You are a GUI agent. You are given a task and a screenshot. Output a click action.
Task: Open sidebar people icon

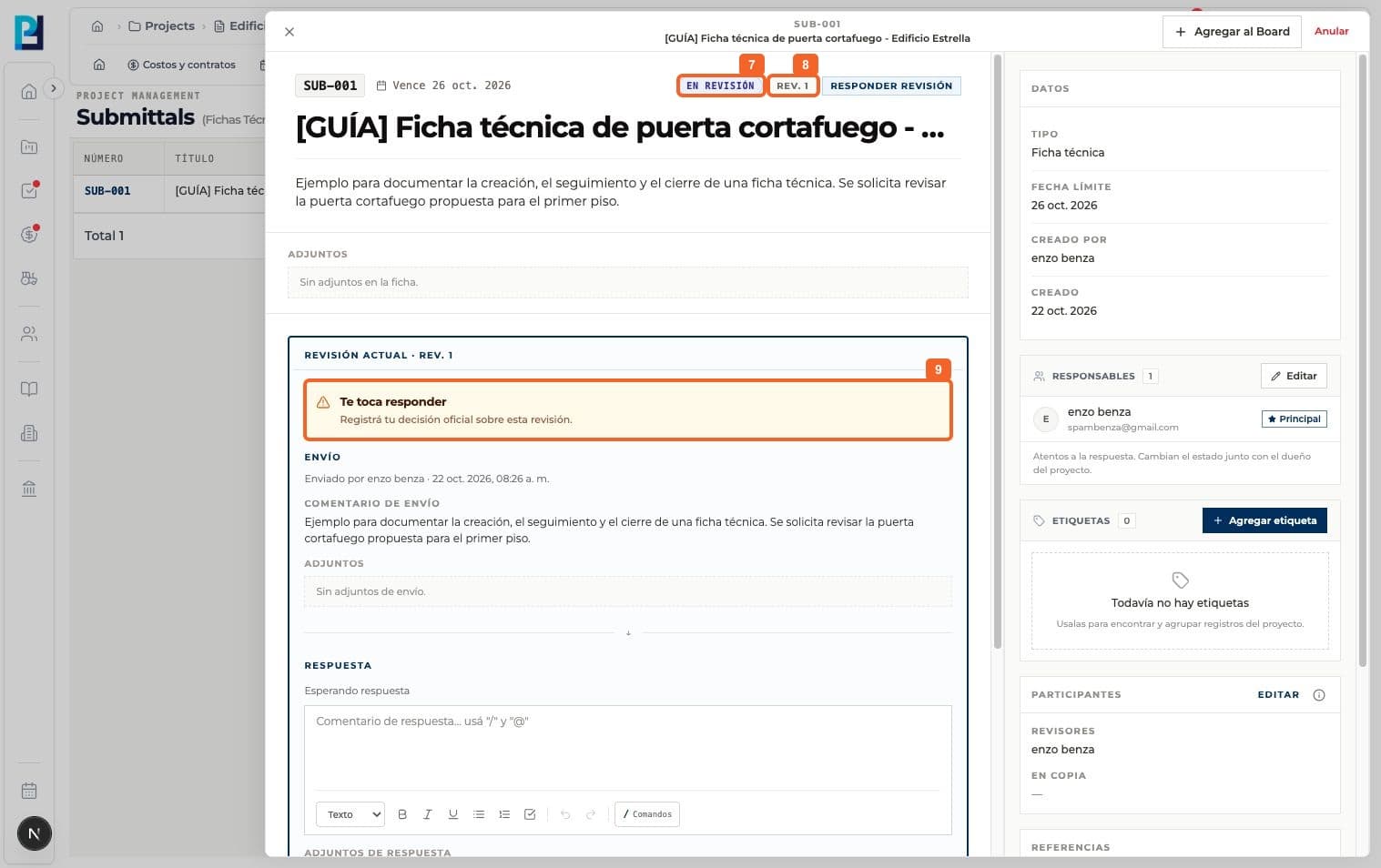(29, 334)
